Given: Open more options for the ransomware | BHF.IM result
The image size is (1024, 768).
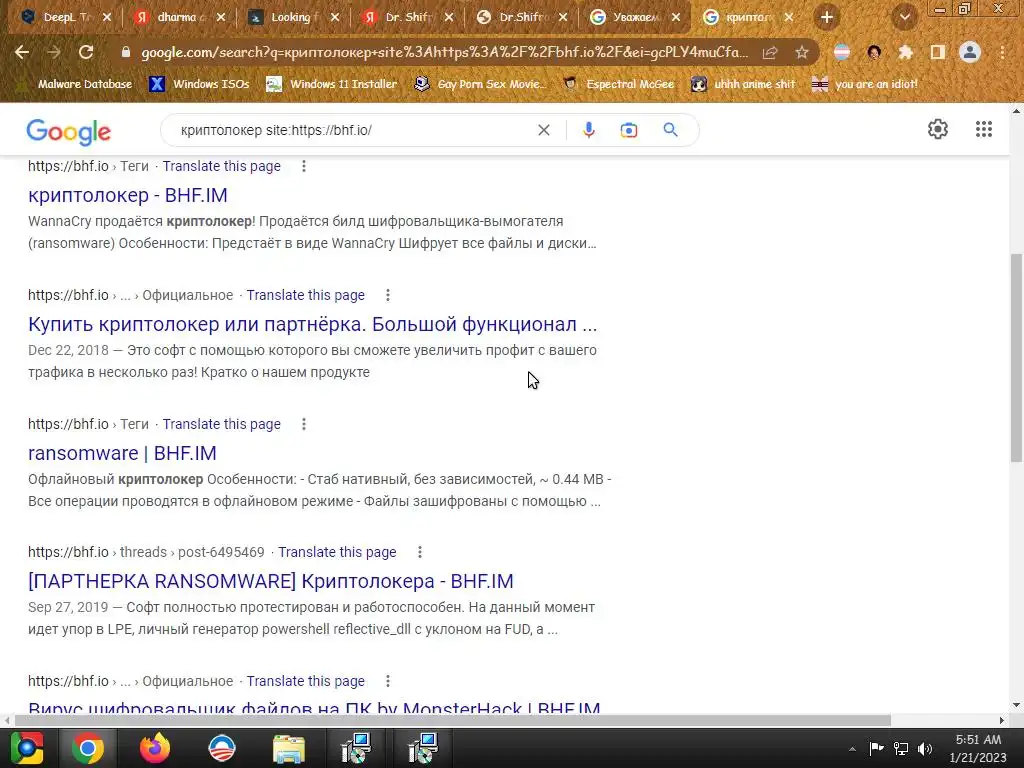Looking at the screenshot, I should tap(304, 424).
